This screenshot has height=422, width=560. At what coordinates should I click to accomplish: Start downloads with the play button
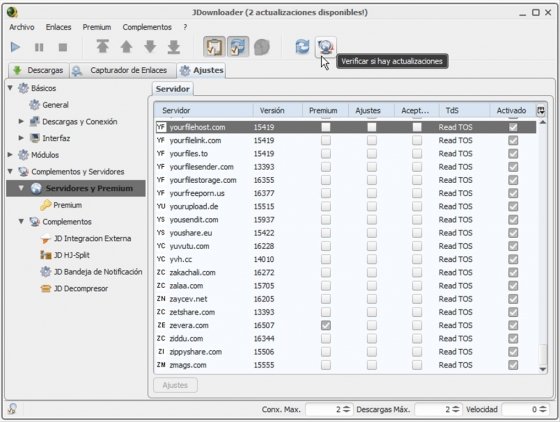tap(15, 47)
